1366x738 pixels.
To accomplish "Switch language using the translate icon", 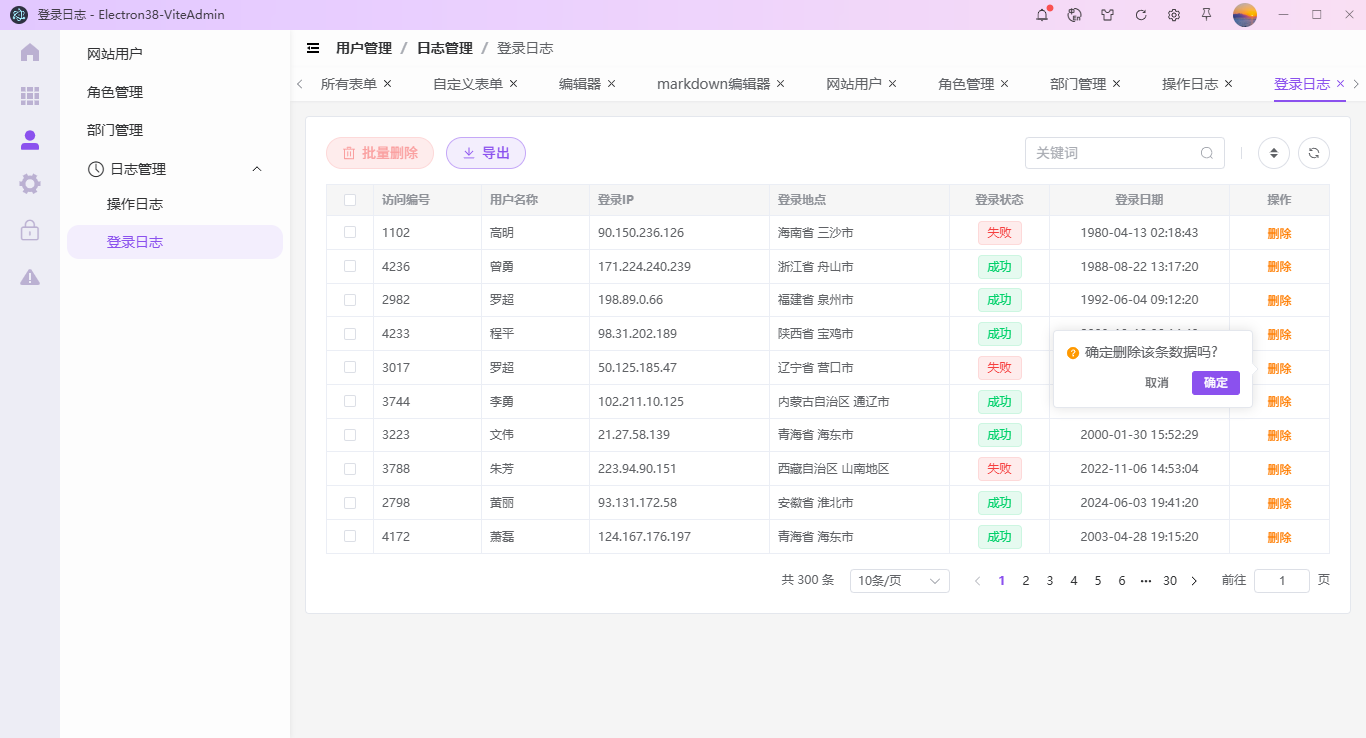I will (1074, 15).
